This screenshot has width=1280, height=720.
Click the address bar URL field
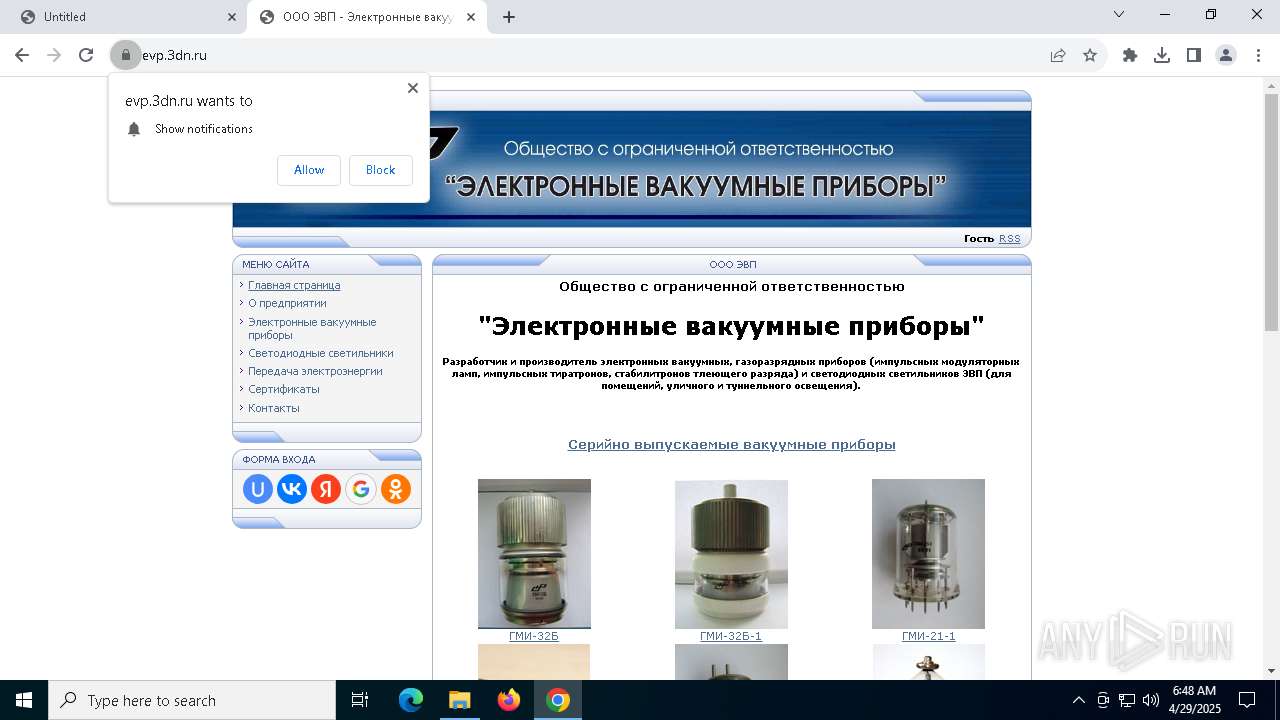pyautogui.click(x=590, y=55)
